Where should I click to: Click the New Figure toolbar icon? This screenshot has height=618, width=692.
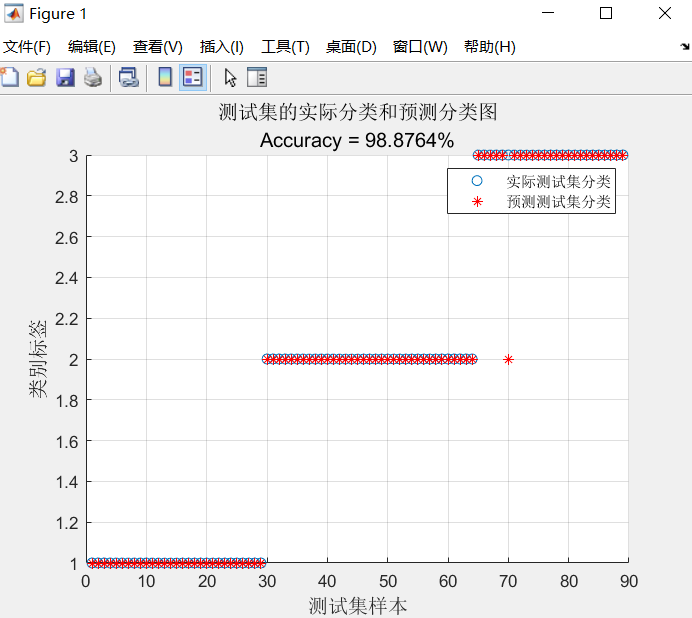coord(10,77)
